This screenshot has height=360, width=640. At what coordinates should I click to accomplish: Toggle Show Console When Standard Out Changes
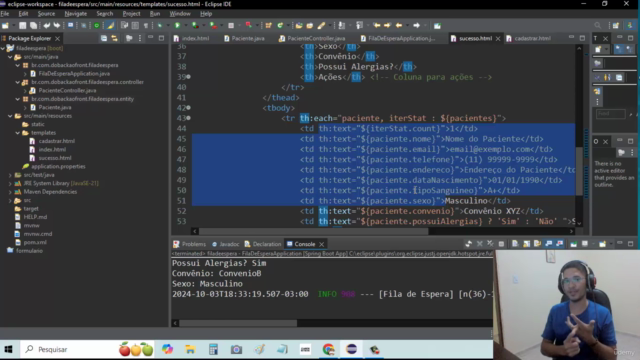pos(549,244)
